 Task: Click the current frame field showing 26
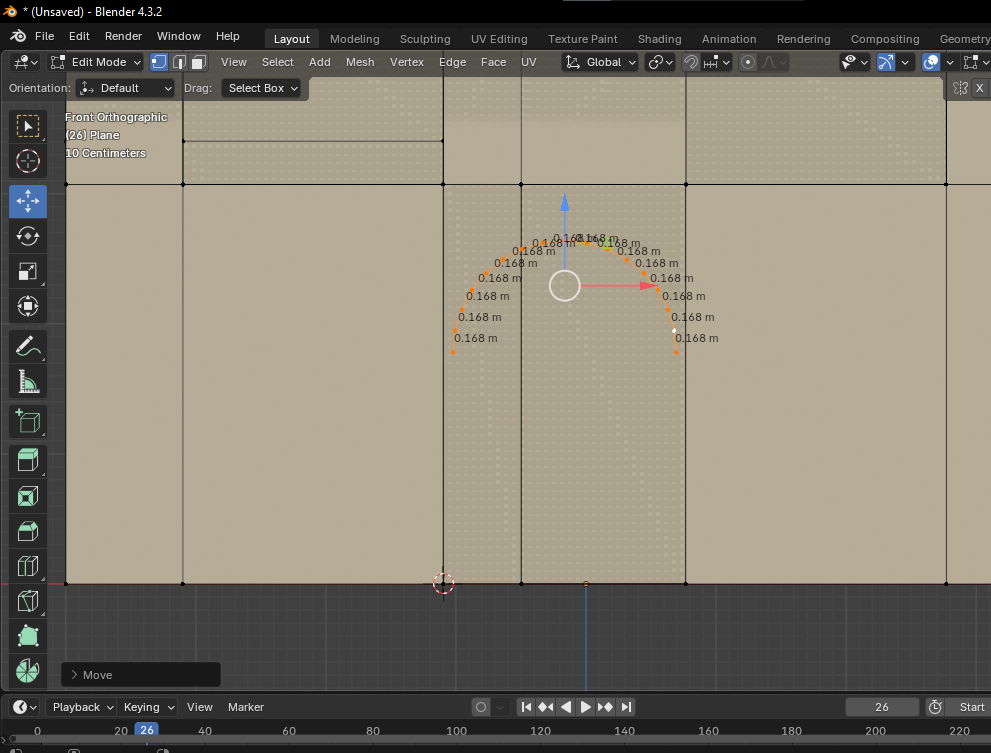tap(882, 707)
